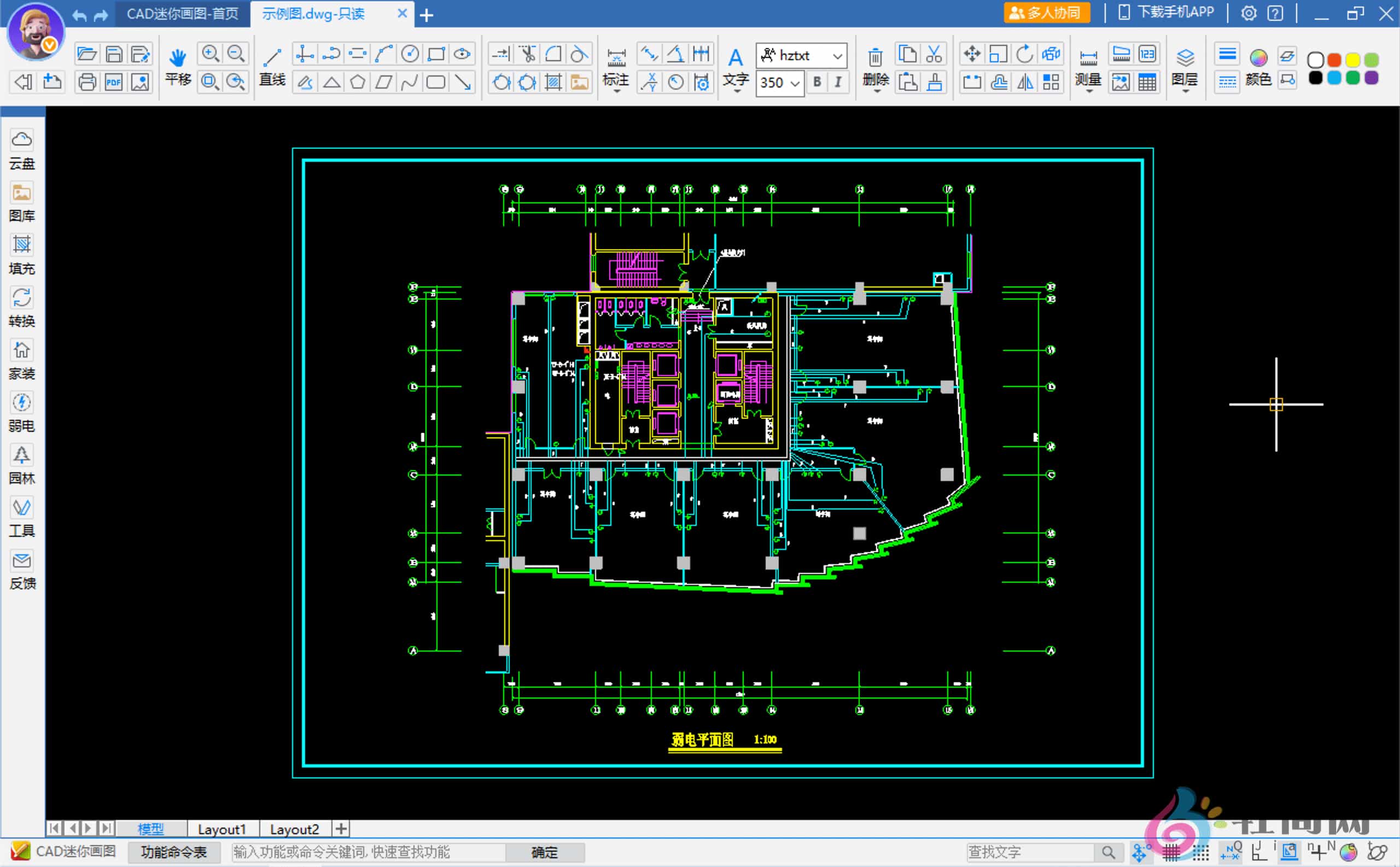Toggle orthogonal mode in status bar
Screen dimensions: 1400x867
click(x=1259, y=852)
